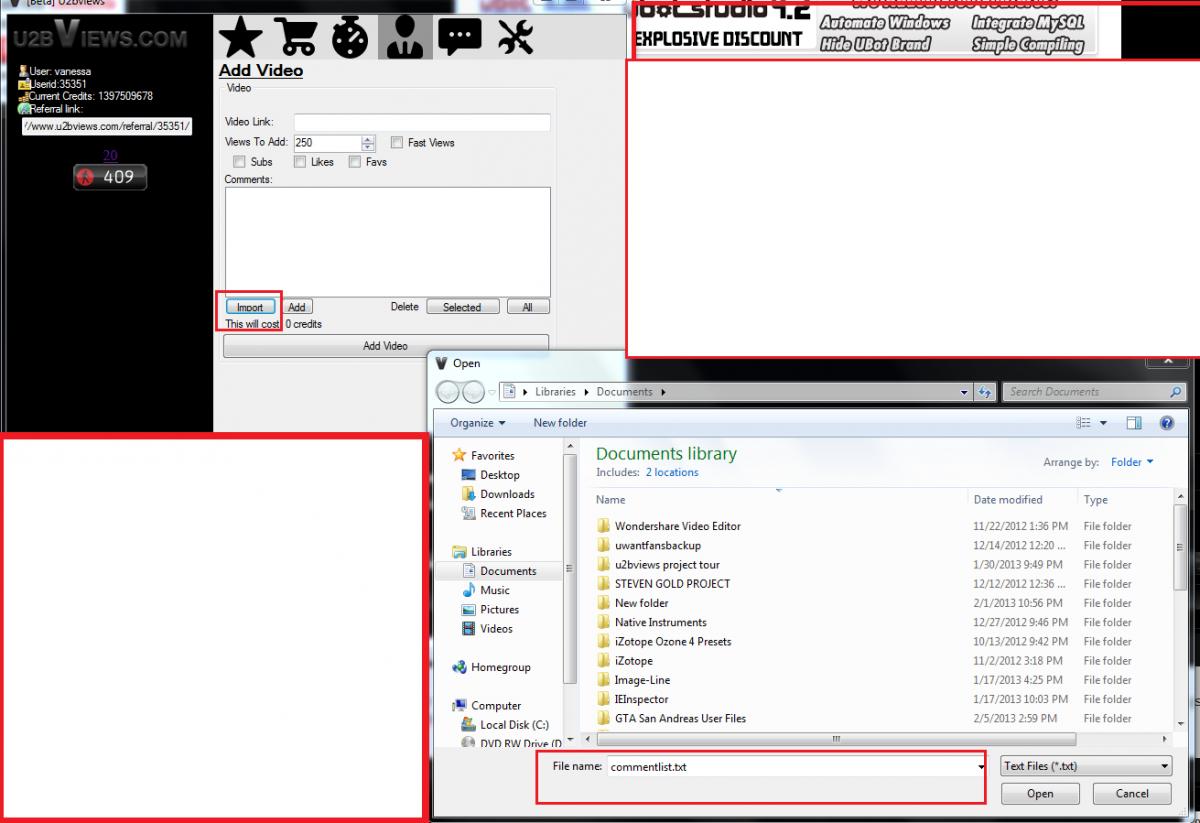1200x823 pixels.
Task: Open the change view options dropdown
Action: click(x=1103, y=423)
